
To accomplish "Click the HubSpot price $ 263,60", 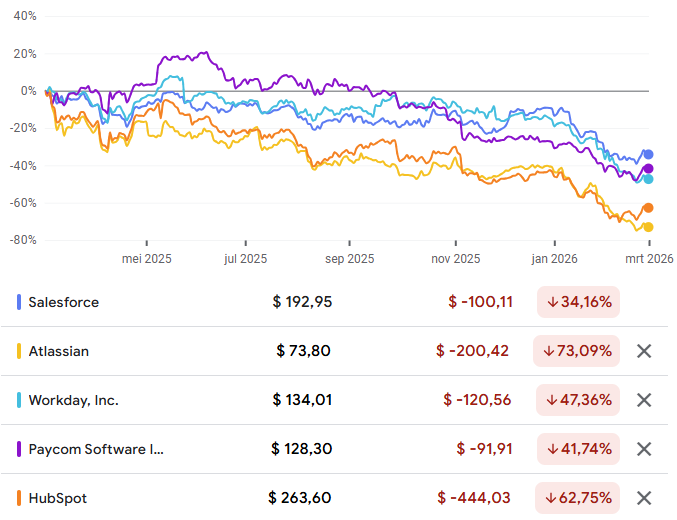I will (x=300, y=498).
